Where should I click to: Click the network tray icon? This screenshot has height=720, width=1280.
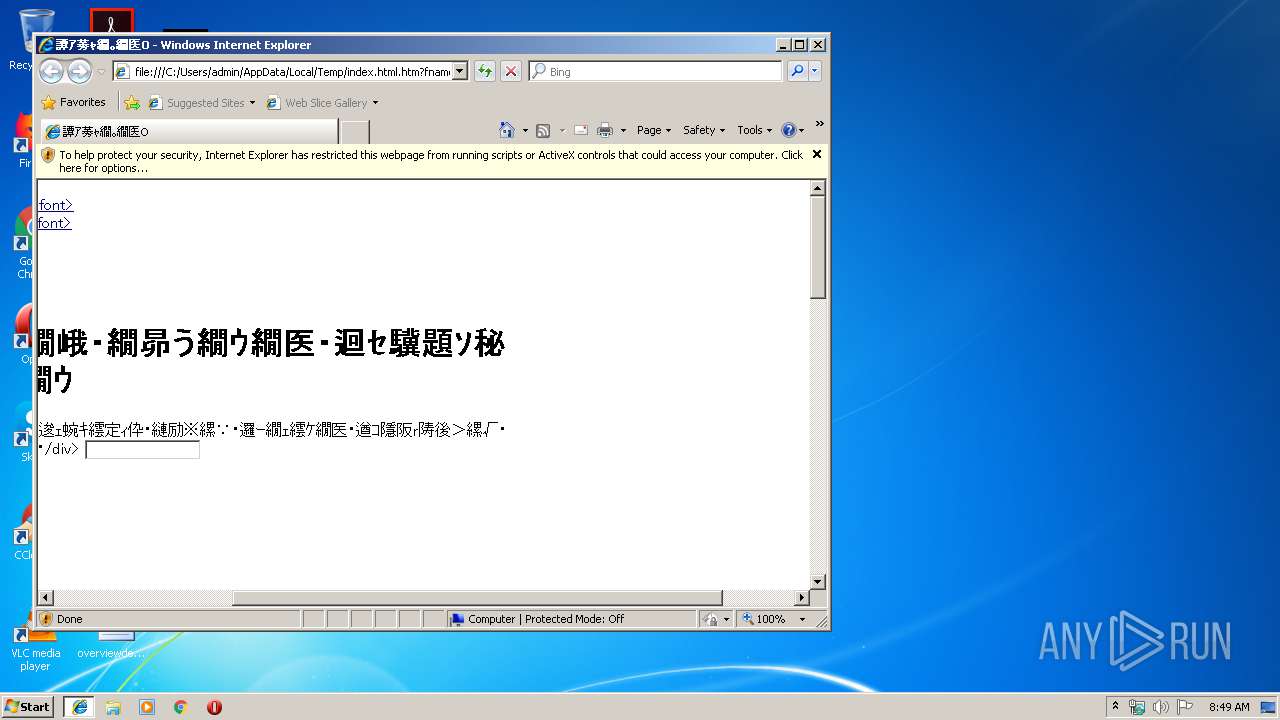pos(1137,707)
